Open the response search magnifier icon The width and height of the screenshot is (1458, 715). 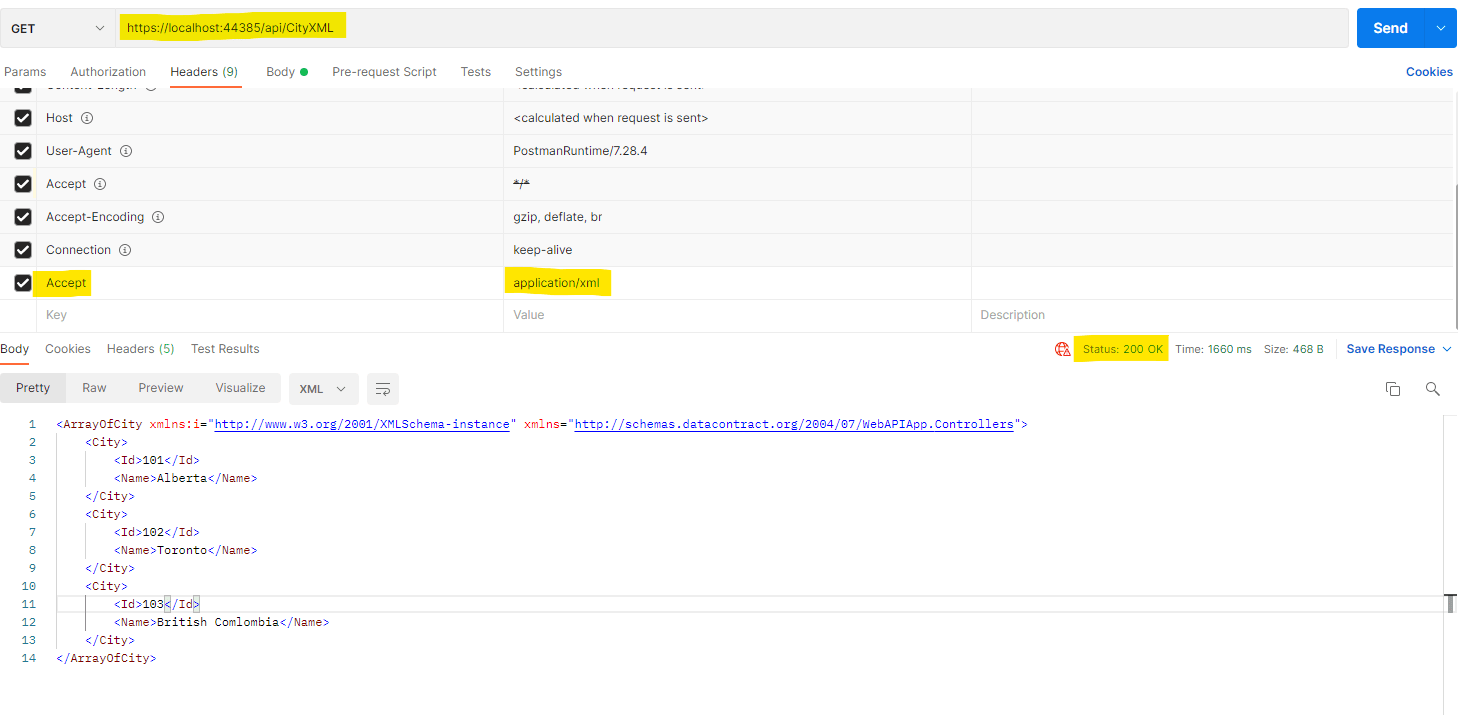coord(1433,389)
